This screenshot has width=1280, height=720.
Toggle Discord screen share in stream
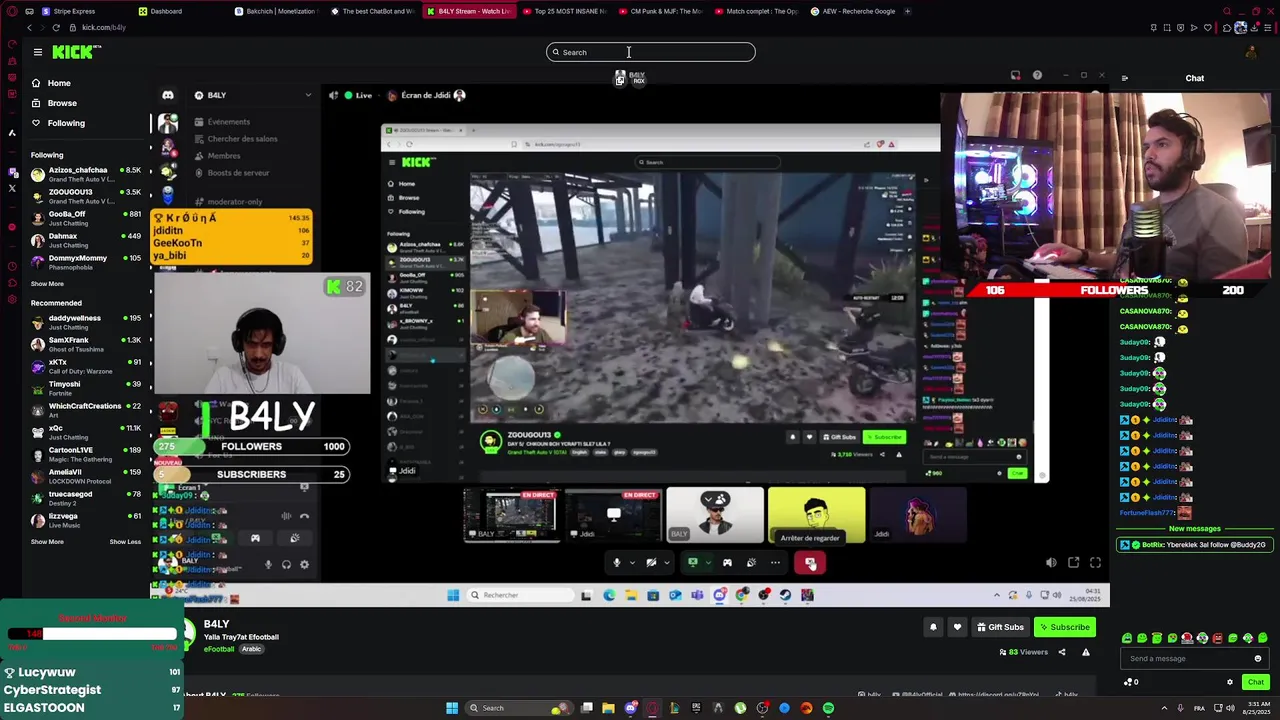click(x=692, y=562)
